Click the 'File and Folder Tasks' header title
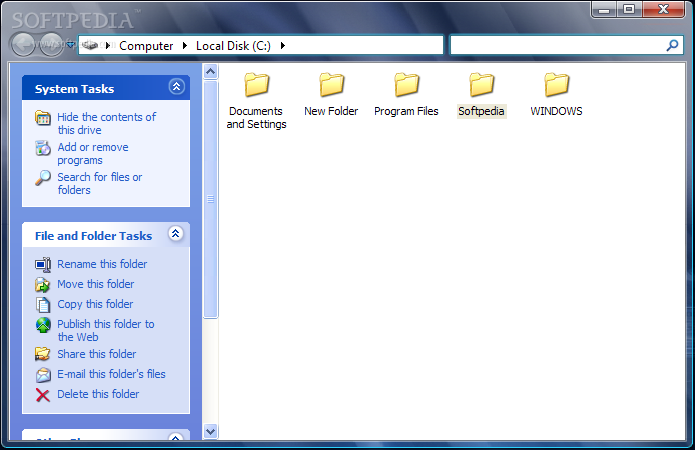This screenshot has width=695, height=450. (x=94, y=236)
